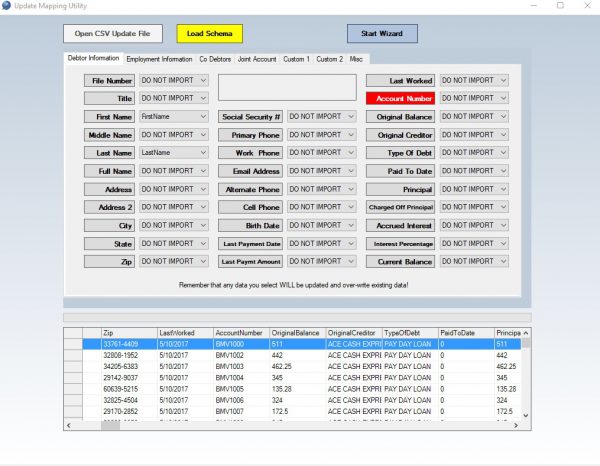Go to Custom 1 tab
This screenshot has width=600, height=466.
tap(296, 59)
